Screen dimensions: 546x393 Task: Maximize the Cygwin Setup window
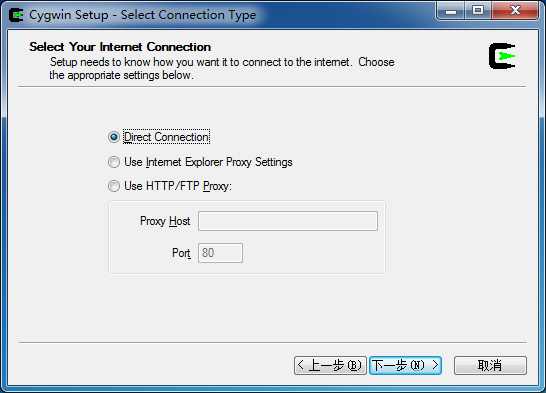click(478, 10)
